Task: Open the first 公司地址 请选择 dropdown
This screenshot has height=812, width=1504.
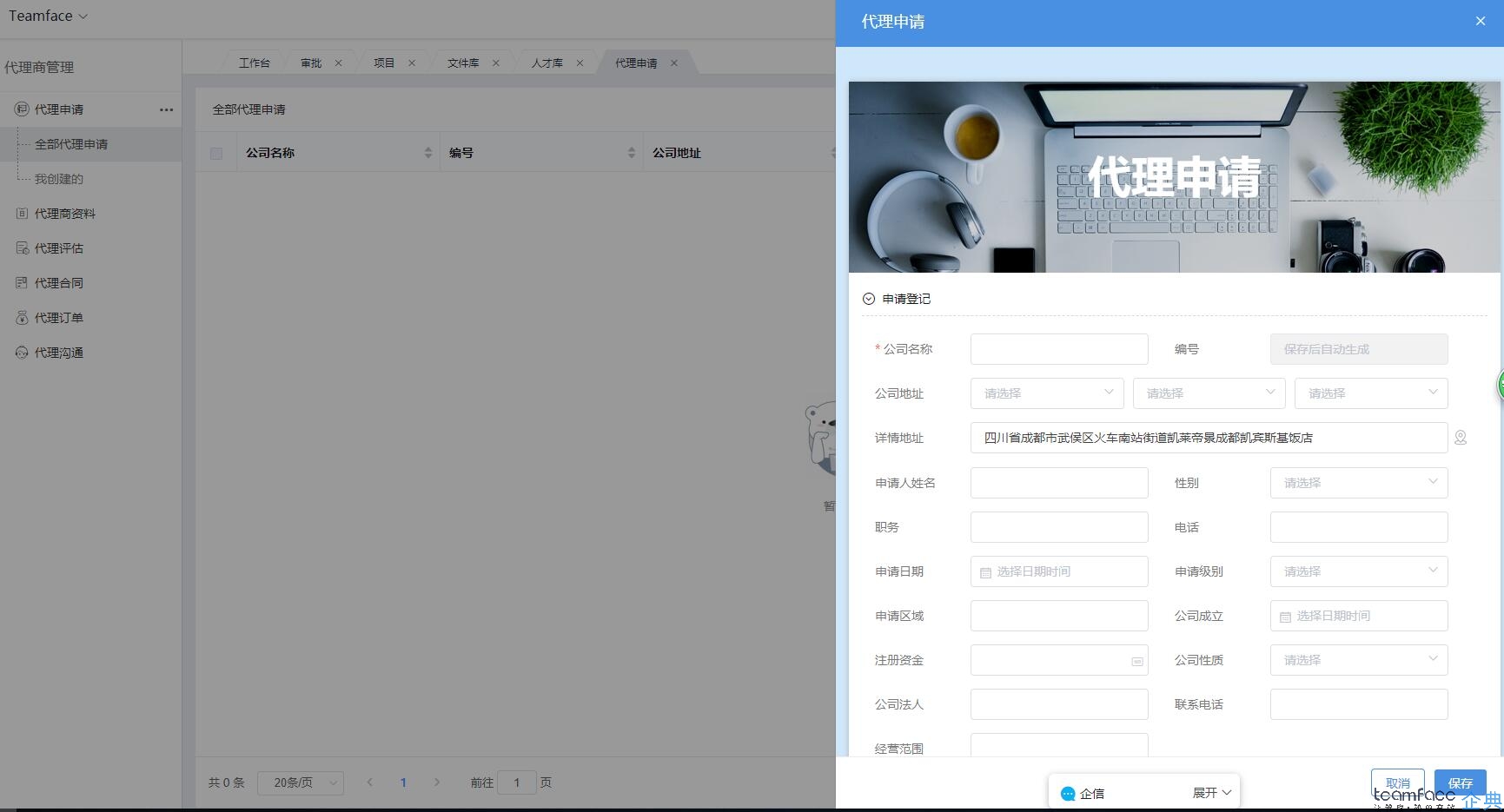Action: click(x=1045, y=393)
